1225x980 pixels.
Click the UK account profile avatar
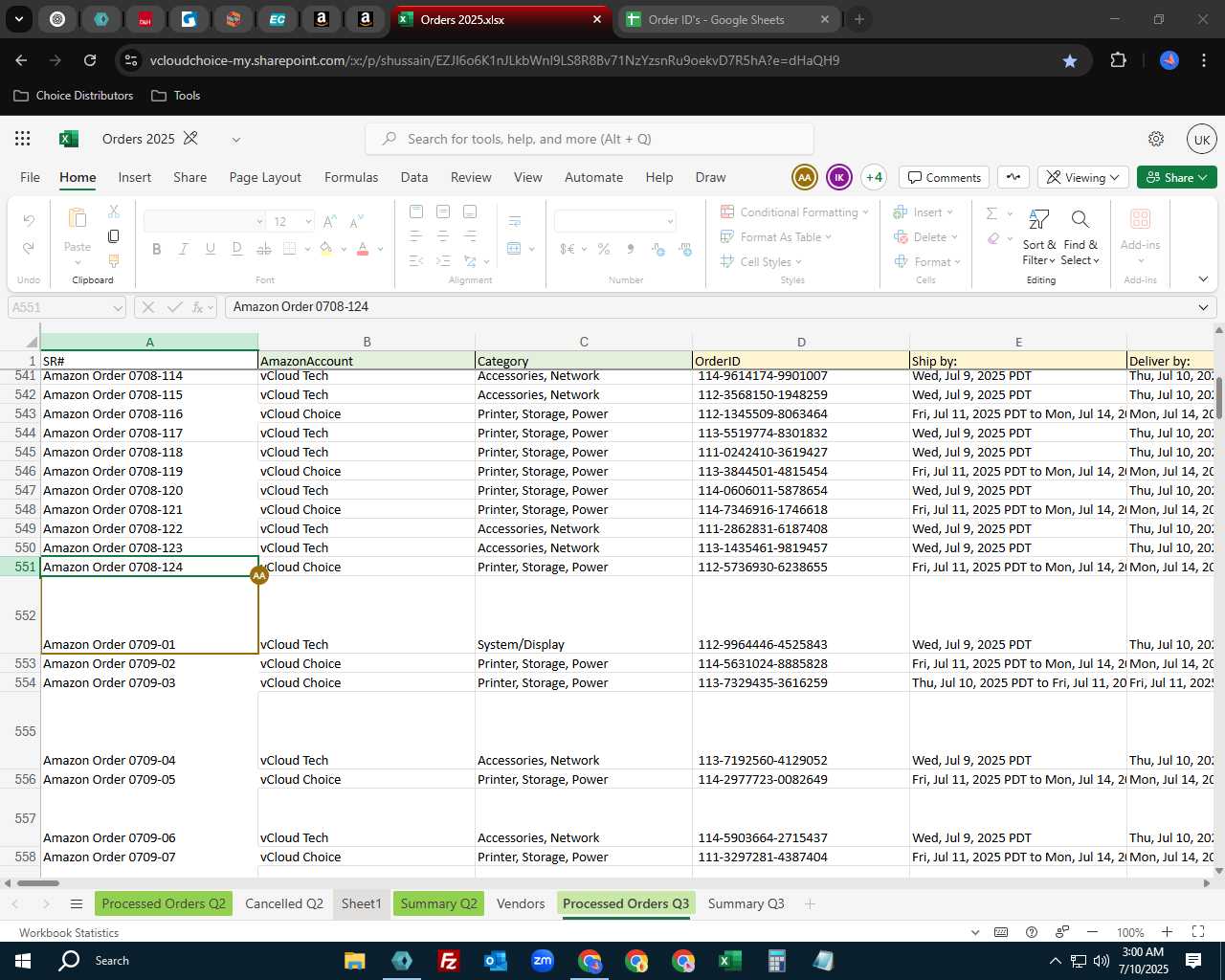[1202, 139]
